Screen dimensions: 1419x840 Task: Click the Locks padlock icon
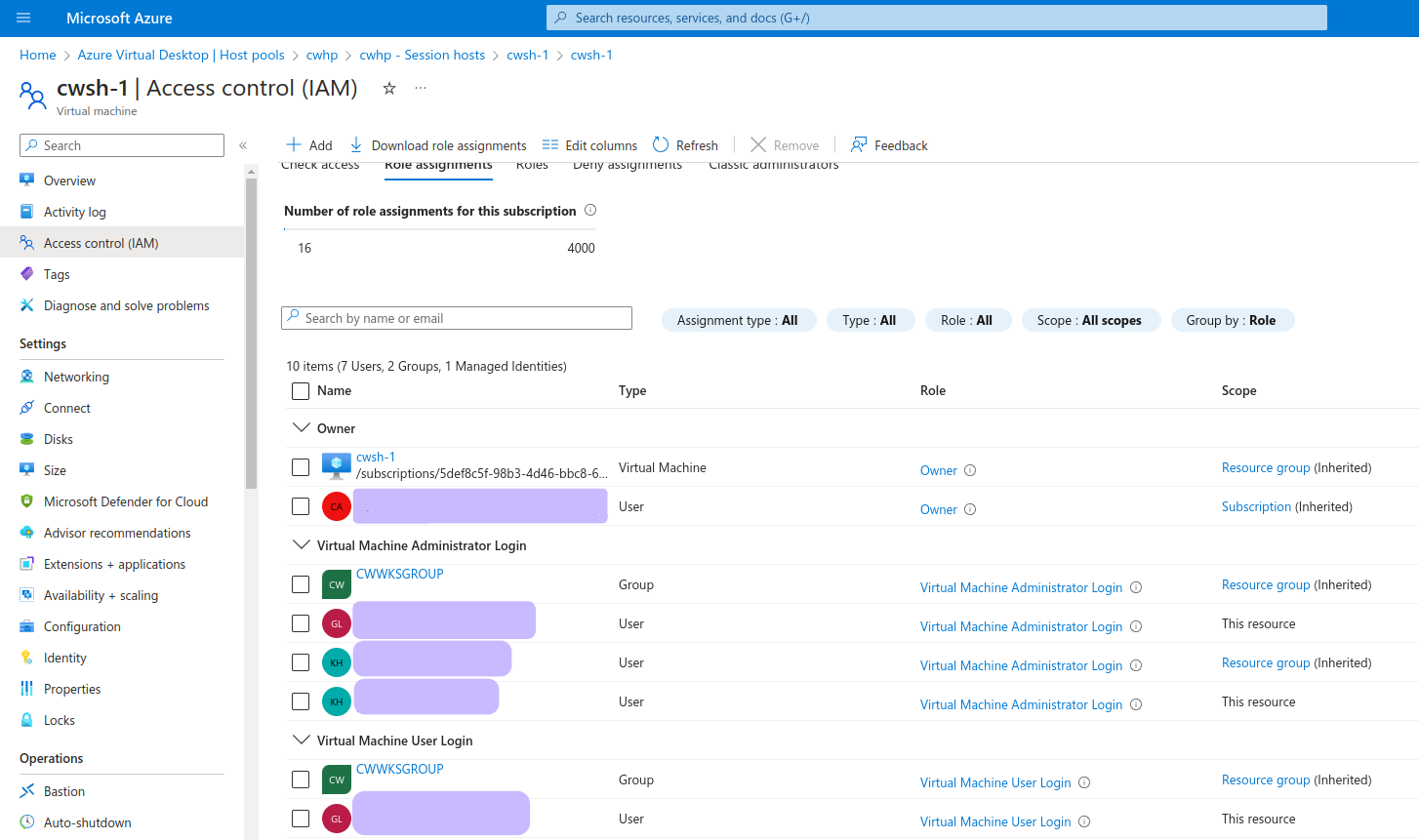[x=27, y=720]
